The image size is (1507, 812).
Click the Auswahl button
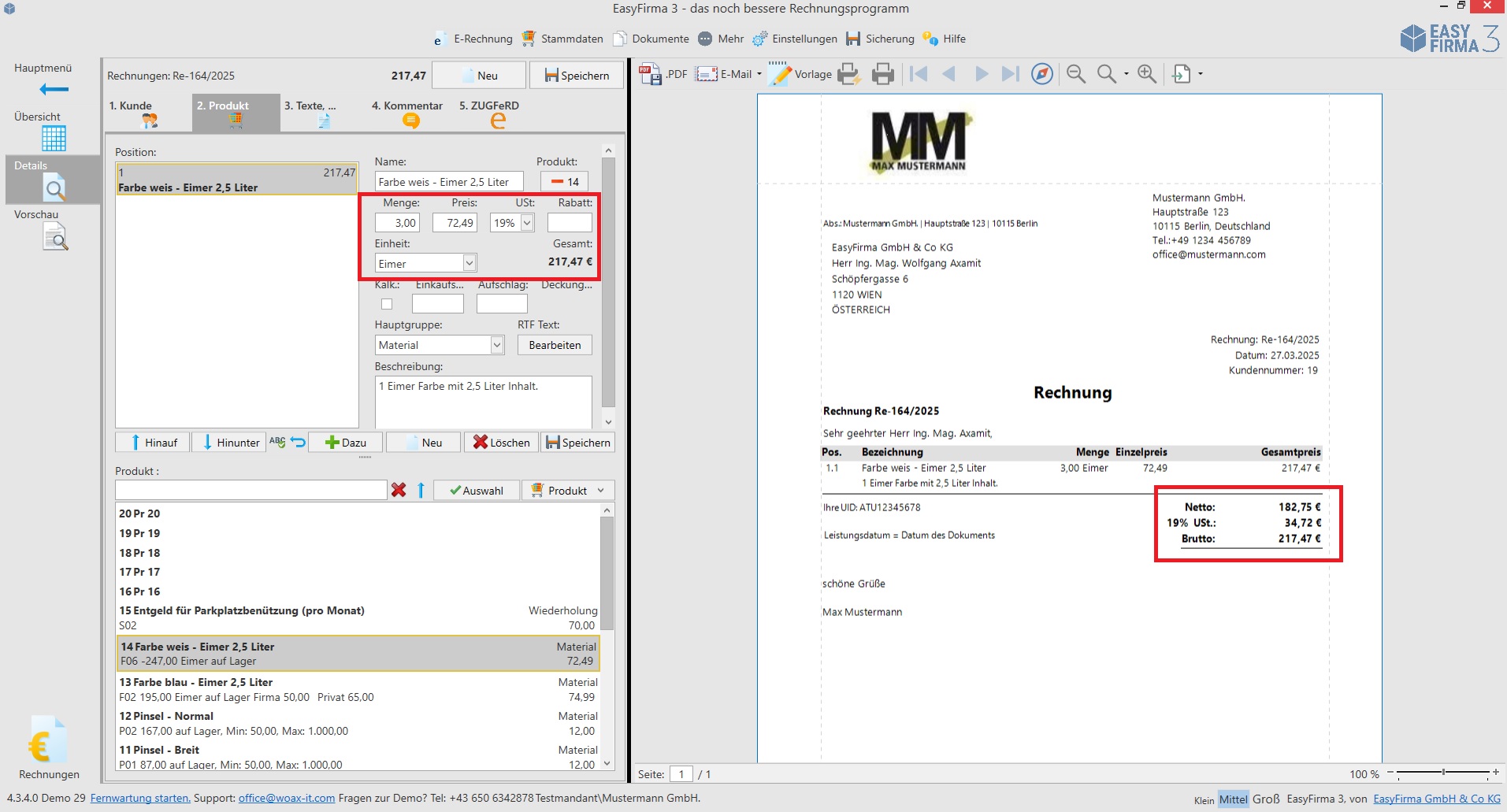coord(477,490)
